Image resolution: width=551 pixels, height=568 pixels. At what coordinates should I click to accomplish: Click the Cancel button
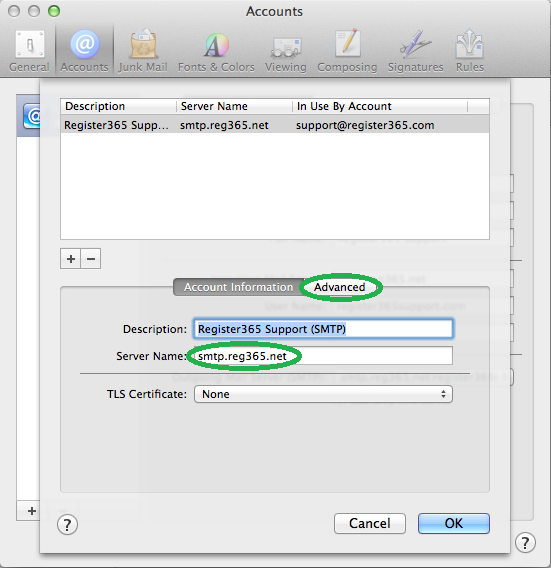point(370,523)
